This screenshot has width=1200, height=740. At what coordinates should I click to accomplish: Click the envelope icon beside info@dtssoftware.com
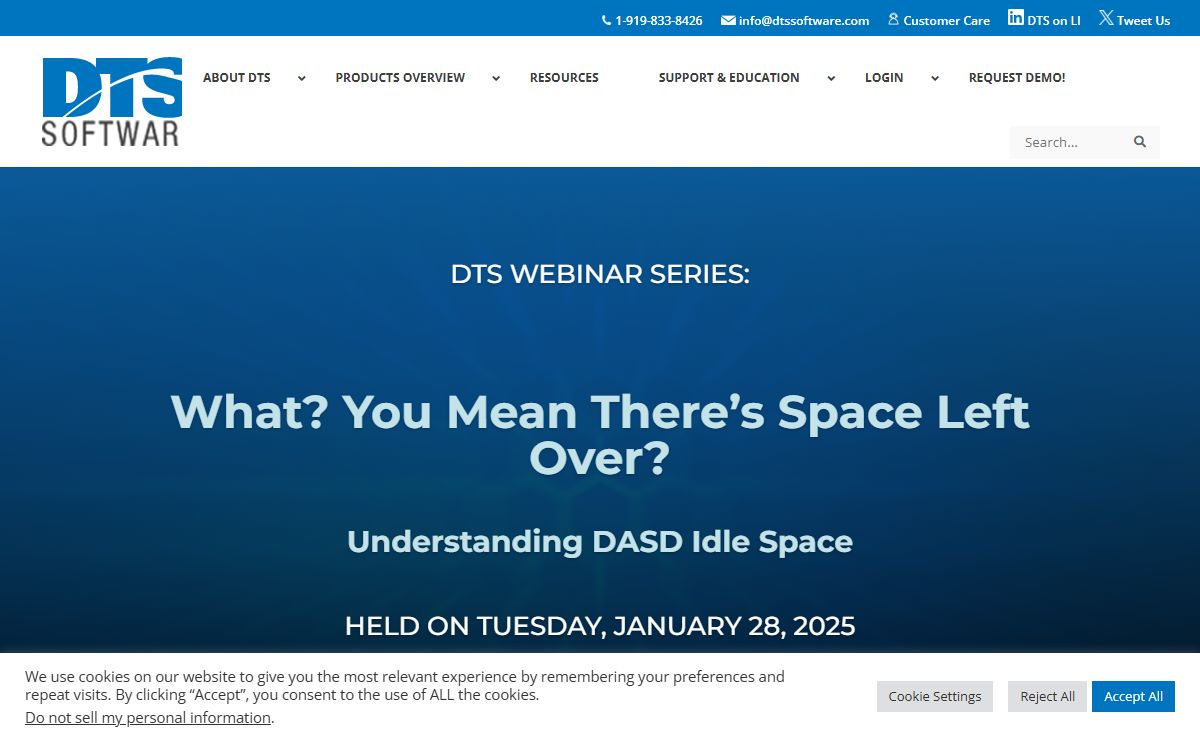coord(728,20)
